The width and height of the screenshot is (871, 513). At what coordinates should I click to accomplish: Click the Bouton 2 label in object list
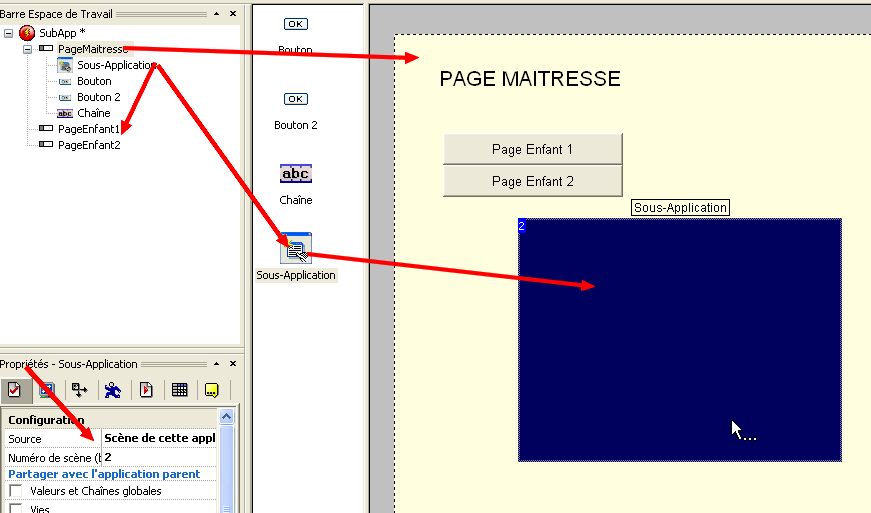pyautogui.click(x=296, y=125)
